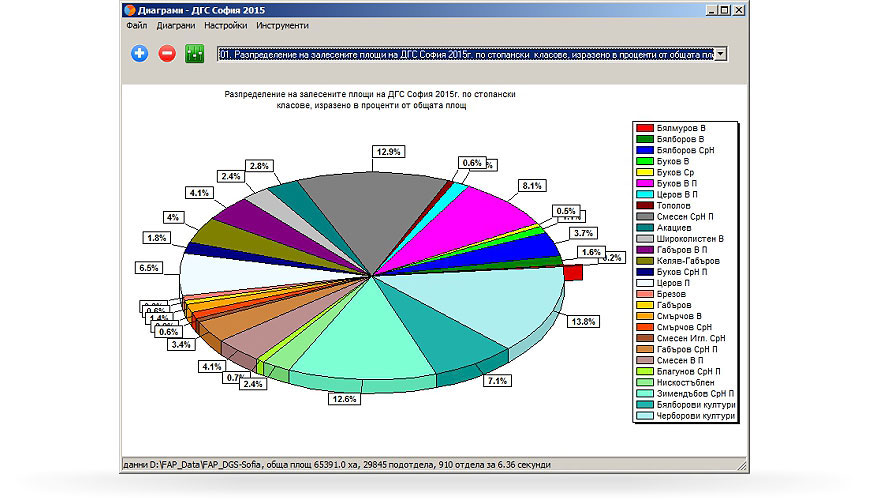Open the Диаграми menu

point(176,25)
